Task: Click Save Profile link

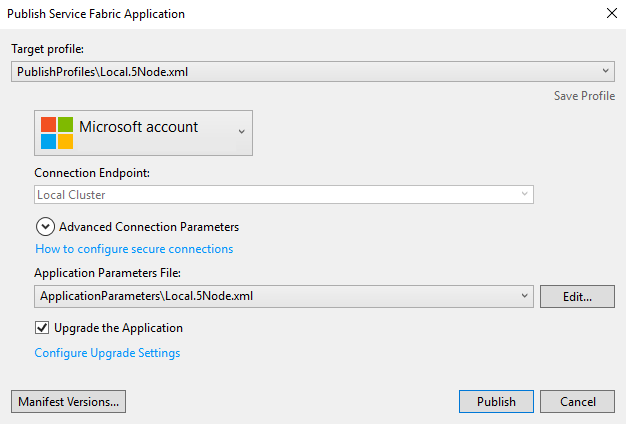Action: point(584,96)
